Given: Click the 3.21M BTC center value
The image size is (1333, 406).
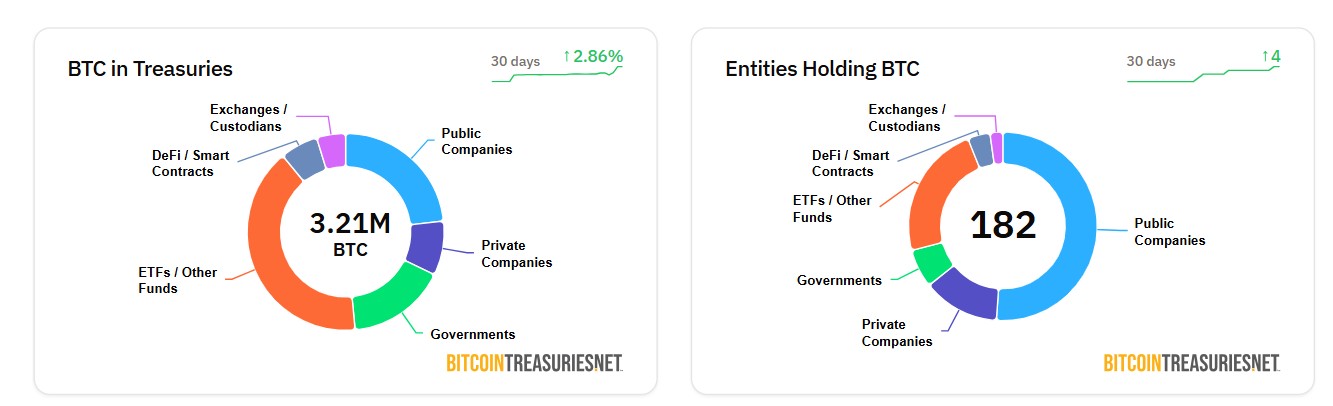Looking at the screenshot, I should [350, 232].
